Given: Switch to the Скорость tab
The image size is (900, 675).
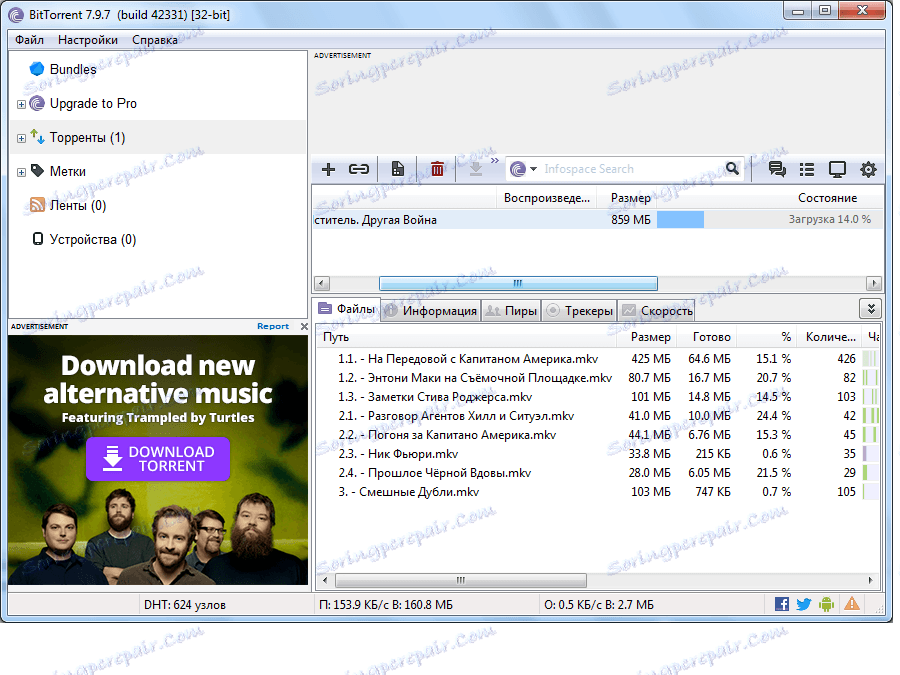Looking at the screenshot, I should (x=657, y=311).
